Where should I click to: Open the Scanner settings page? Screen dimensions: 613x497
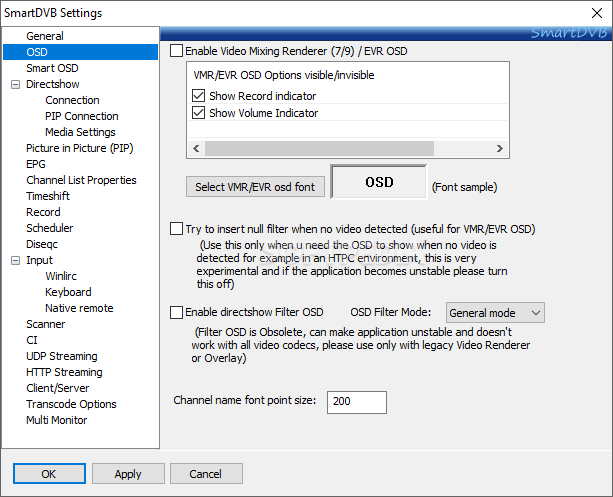pyautogui.click(x=45, y=324)
